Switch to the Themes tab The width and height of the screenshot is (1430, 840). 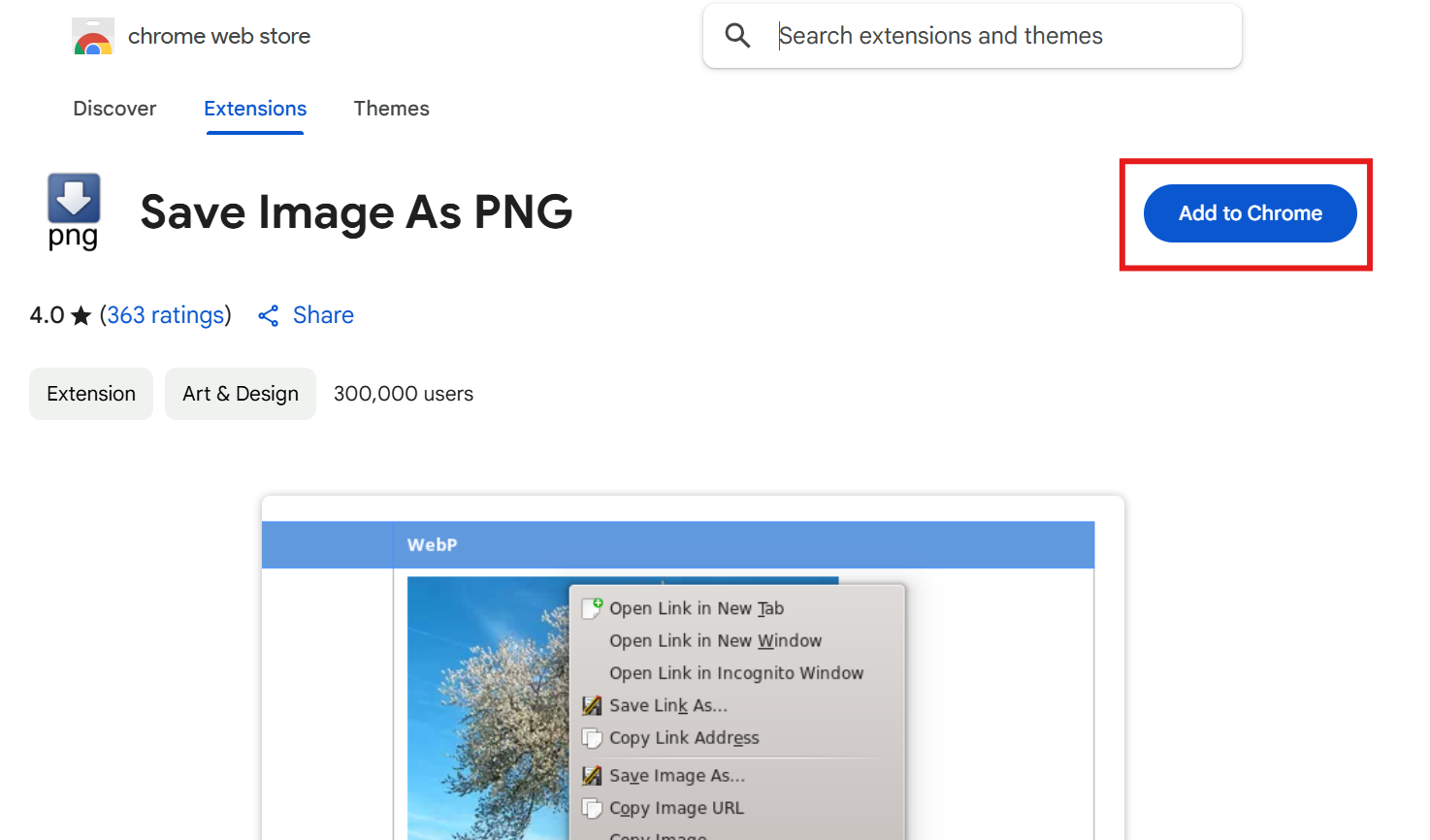391,109
